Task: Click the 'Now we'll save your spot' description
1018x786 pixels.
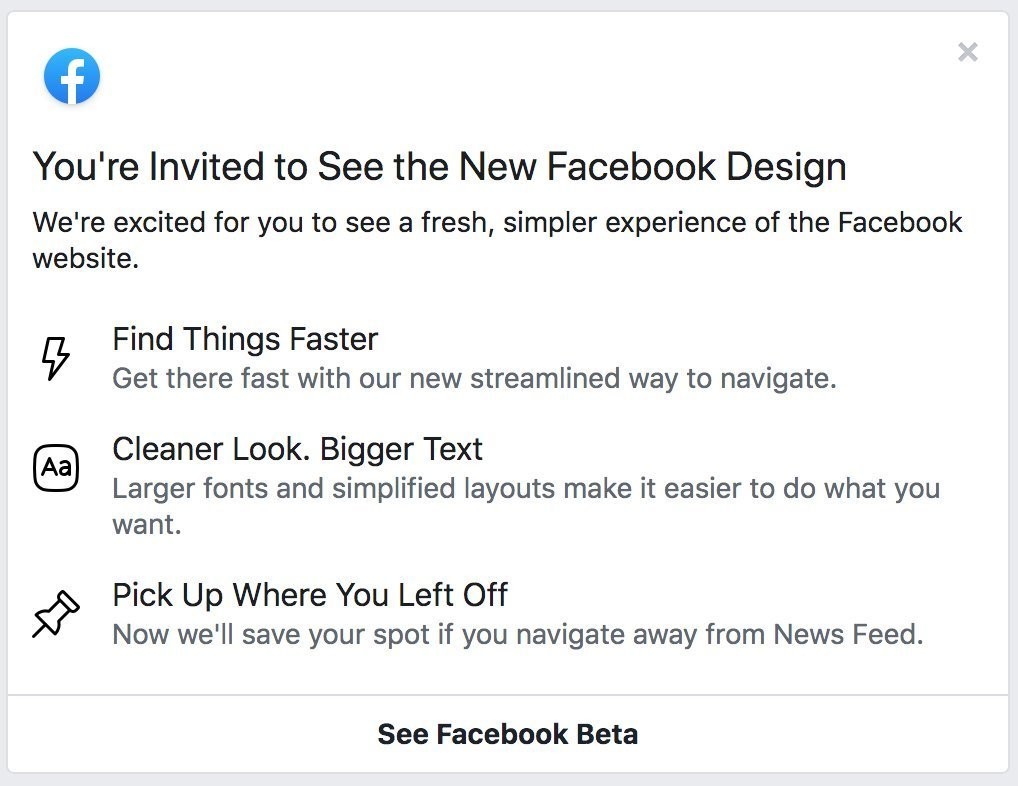Action: (517, 635)
